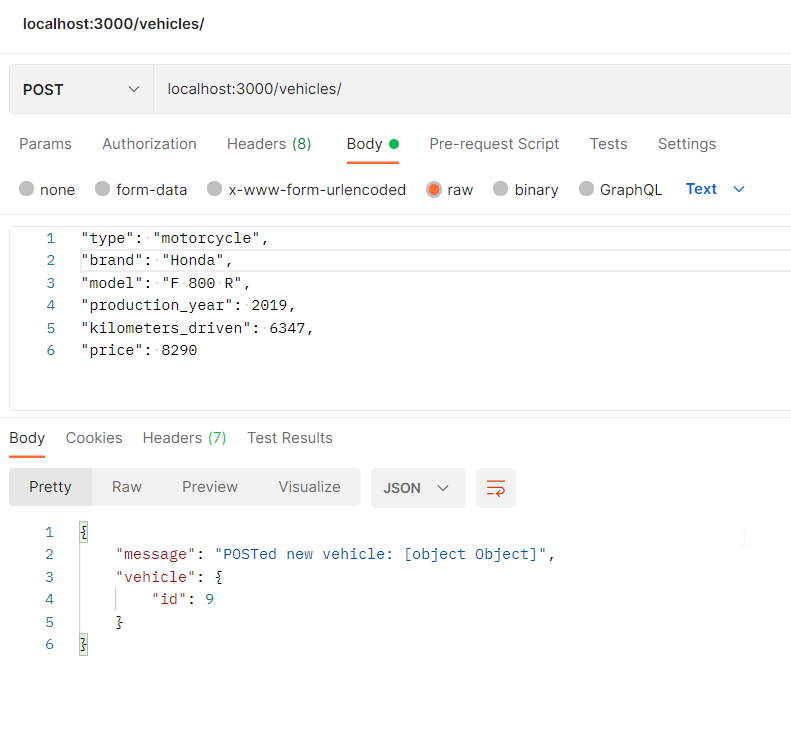
Task: Select the none body type radio
Action: pos(26,189)
